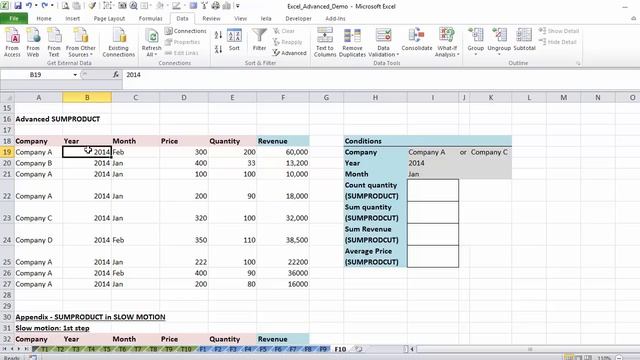Image resolution: width=640 pixels, height=360 pixels.
Task: Launch Text to Columns
Action: tap(325, 42)
